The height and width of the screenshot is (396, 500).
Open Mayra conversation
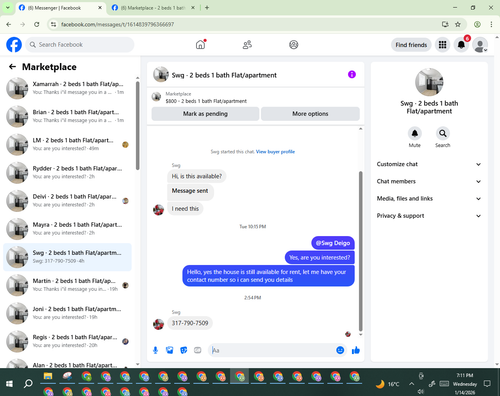click(67, 229)
